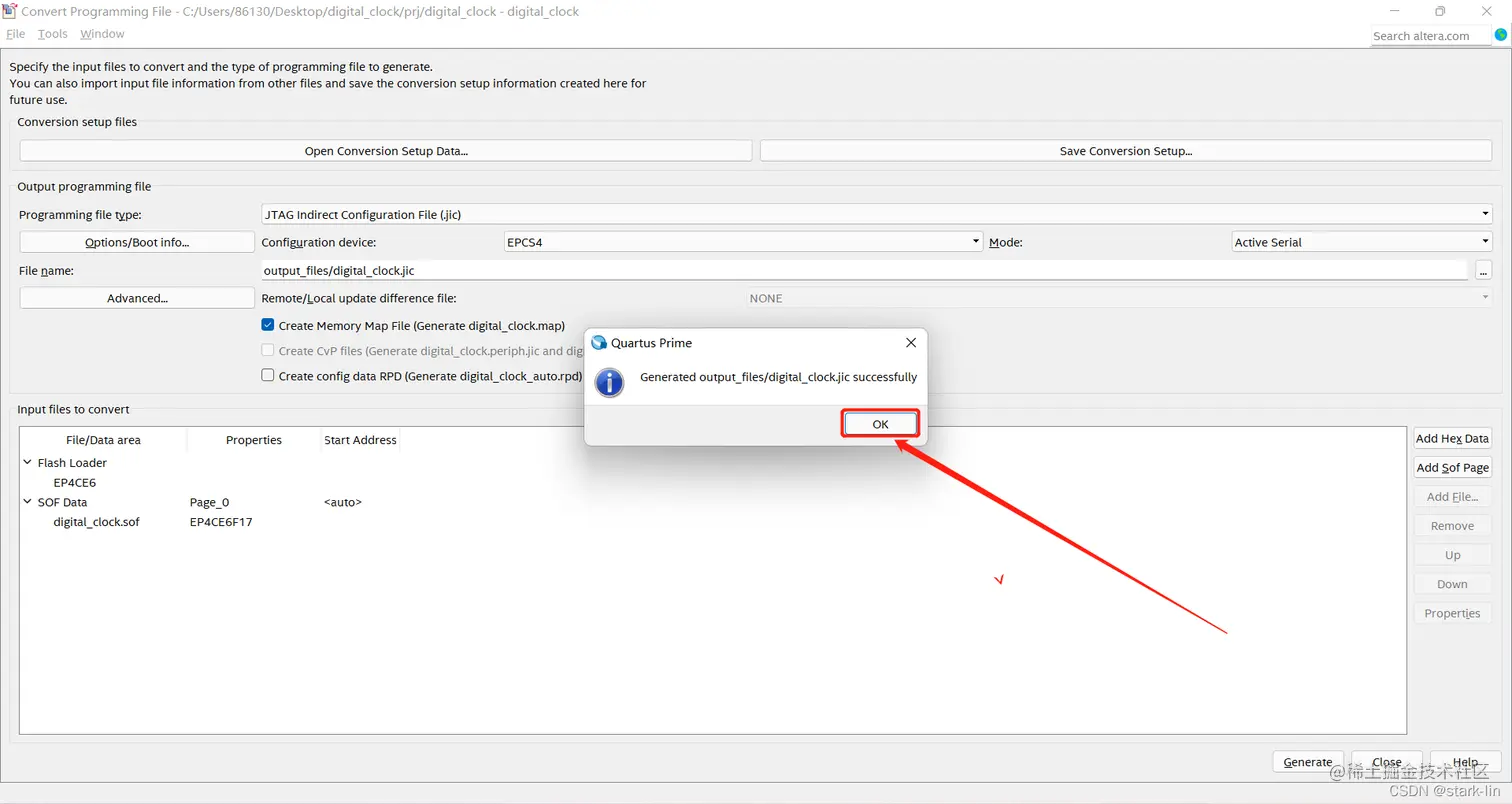Image resolution: width=1512 pixels, height=804 pixels.
Task: Click the Properties column header
Action: point(254,440)
